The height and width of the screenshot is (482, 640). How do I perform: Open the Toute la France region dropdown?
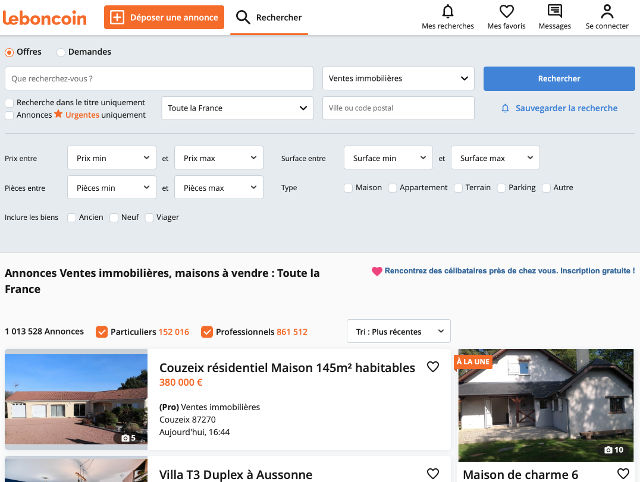pos(237,108)
